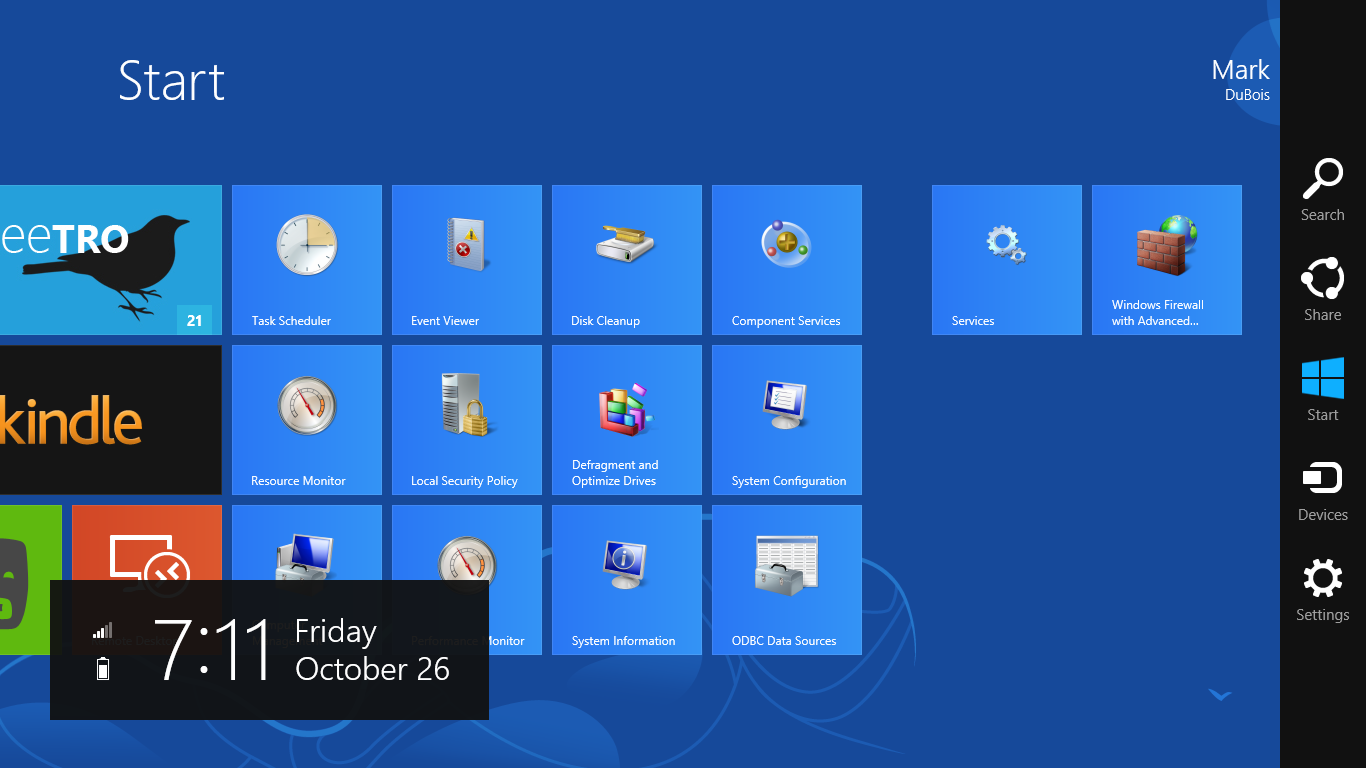Open the TweetRO bird tile

(x=111, y=260)
